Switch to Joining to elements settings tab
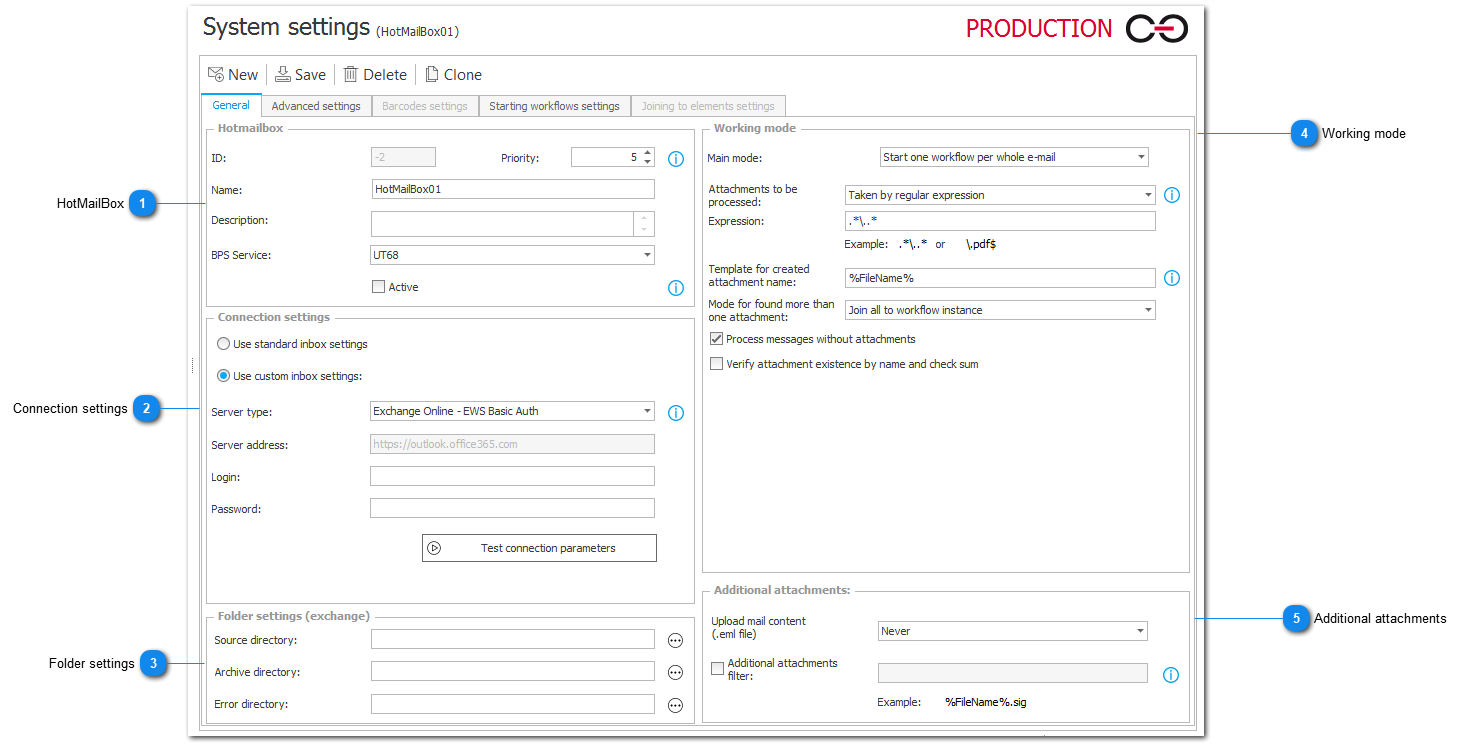Viewport: 1464px width, 746px height. (708, 106)
